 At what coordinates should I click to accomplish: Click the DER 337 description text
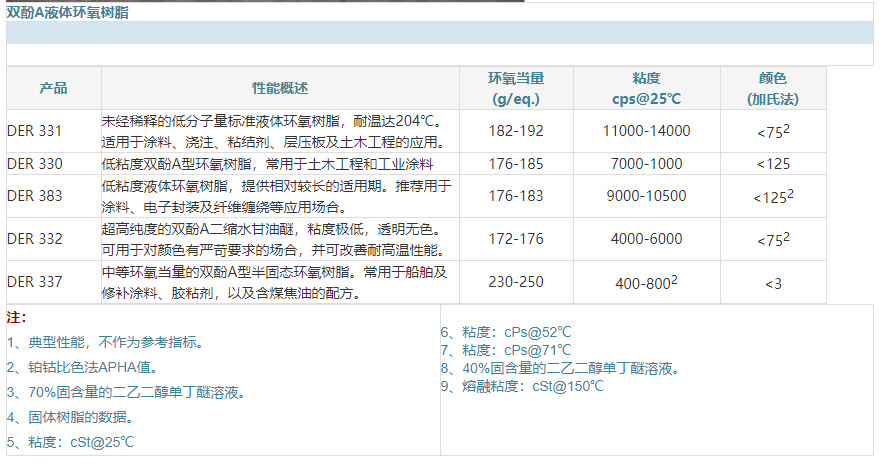(x=275, y=282)
